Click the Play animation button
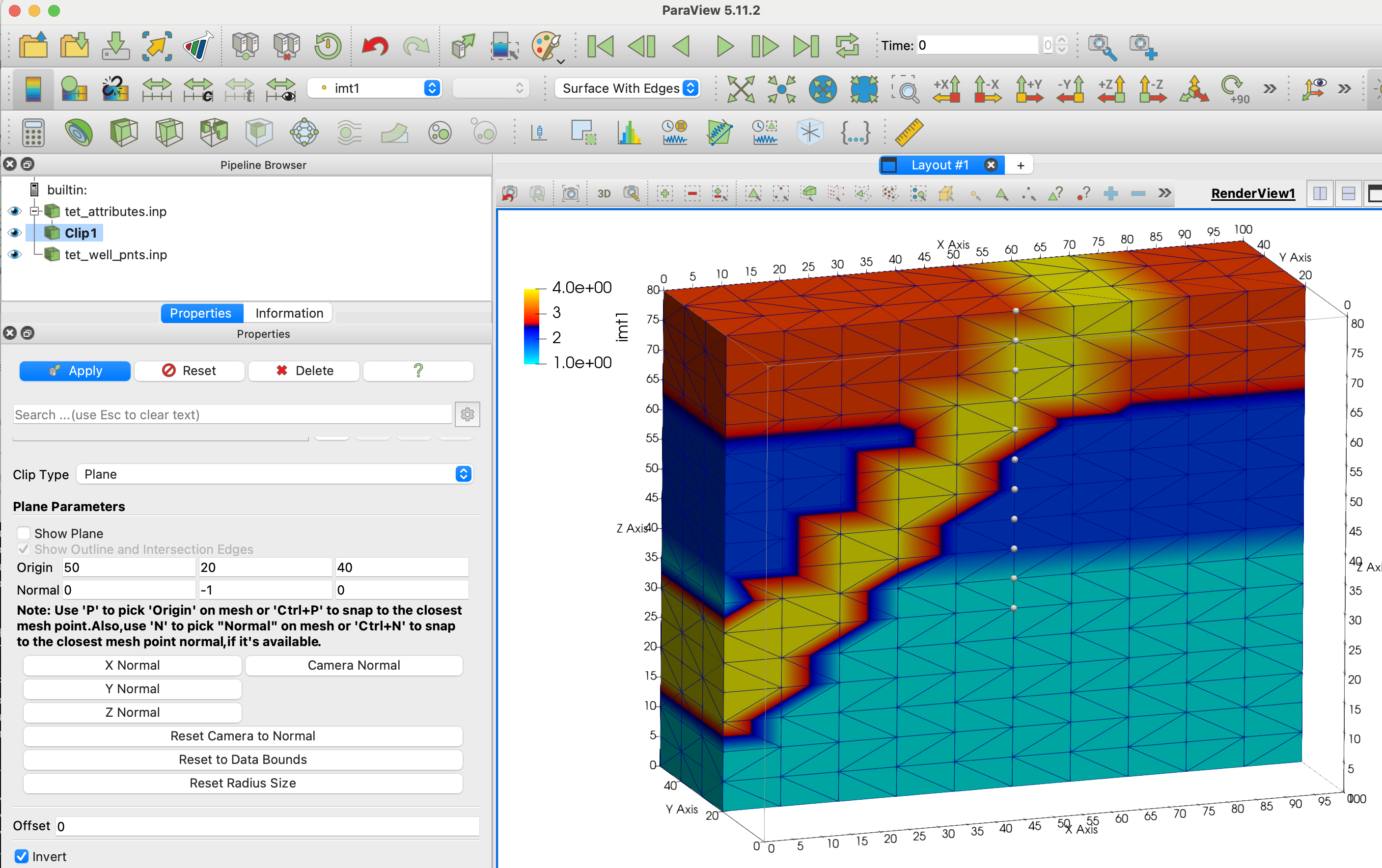1382x868 pixels. [x=724, y=45]
